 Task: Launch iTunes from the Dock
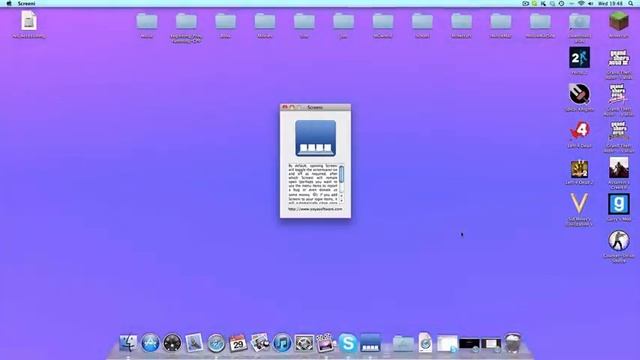coord(282,343)
